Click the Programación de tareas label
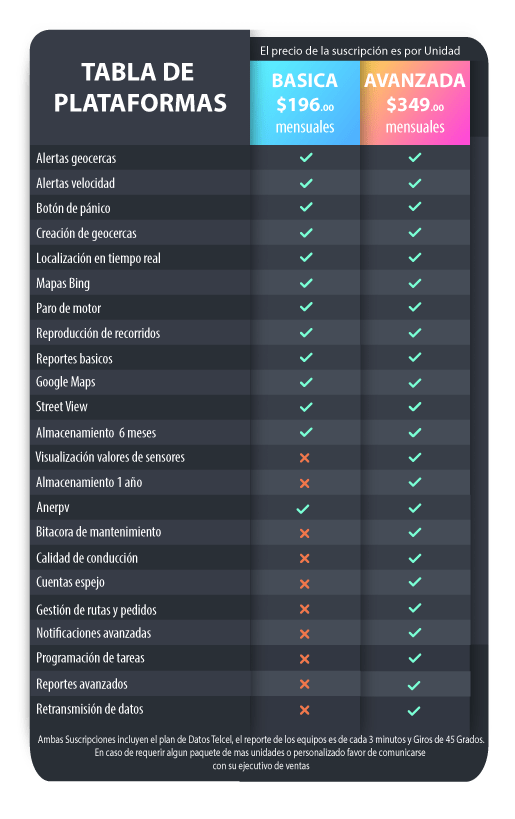 coord(90,658)
